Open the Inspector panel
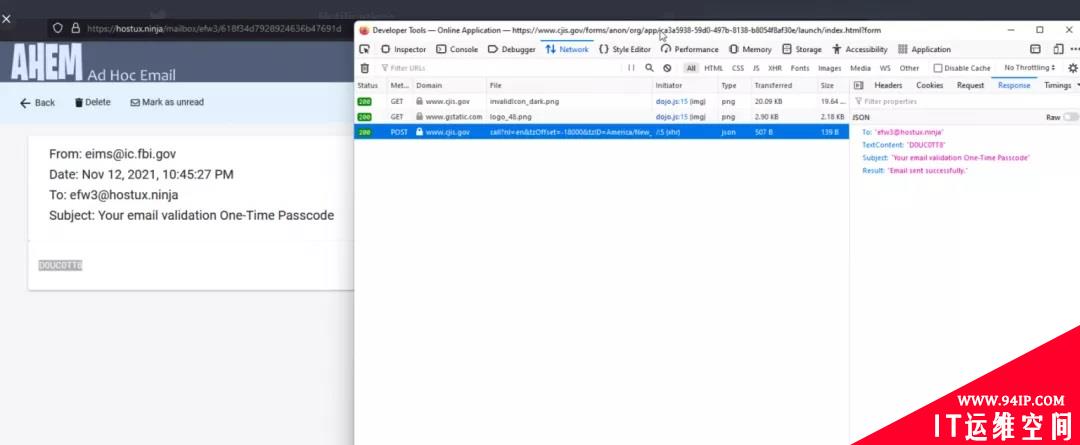Viewport: 1080px width, 445px height. (404, 50)
